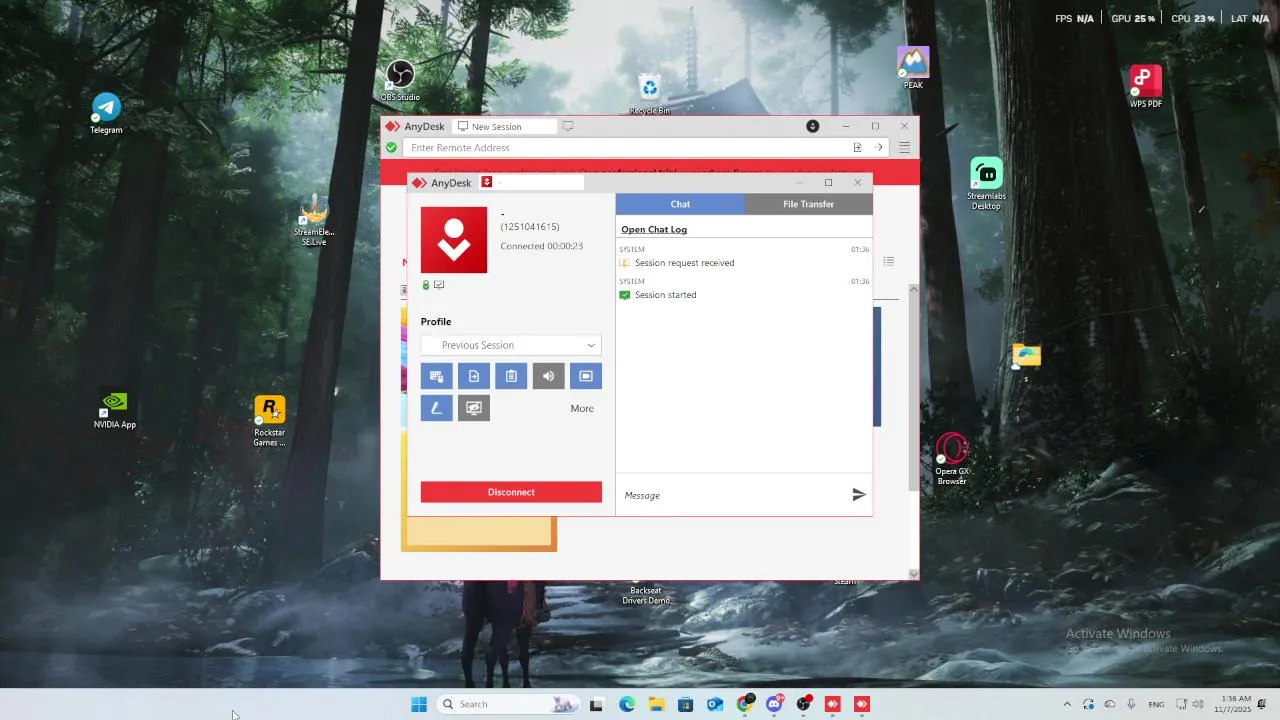This screenshot has height=720, width=1280.
Task: Select the New Session tab
Action: (x=504, y=127)
